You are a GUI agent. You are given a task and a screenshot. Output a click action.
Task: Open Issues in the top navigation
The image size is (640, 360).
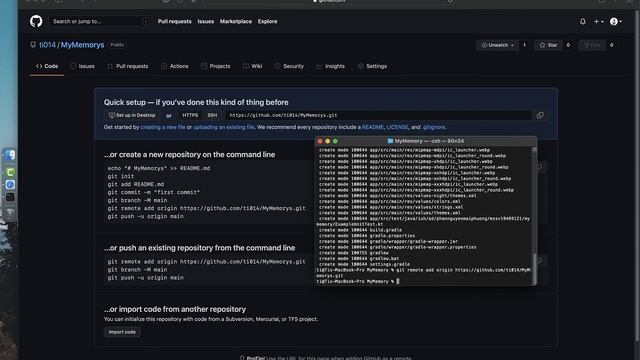(x=205, y=21)
